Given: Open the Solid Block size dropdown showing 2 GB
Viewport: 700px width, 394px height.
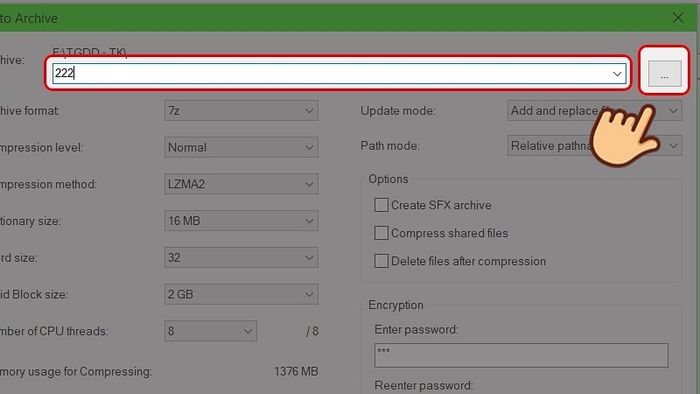Looking at the screenshot, I should coord(241,294).
